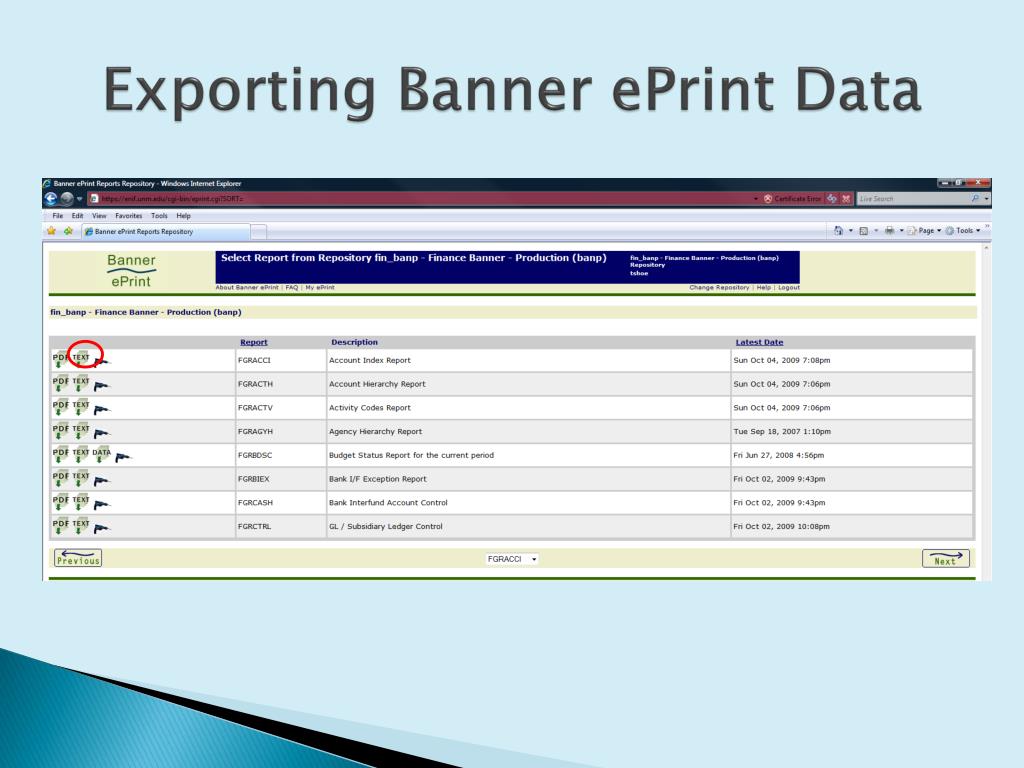The width and height of the screenshot is (1024, 768).
Task: Select the Banner ePrint Reports Repository tab
Action: [x=166, y=231]
